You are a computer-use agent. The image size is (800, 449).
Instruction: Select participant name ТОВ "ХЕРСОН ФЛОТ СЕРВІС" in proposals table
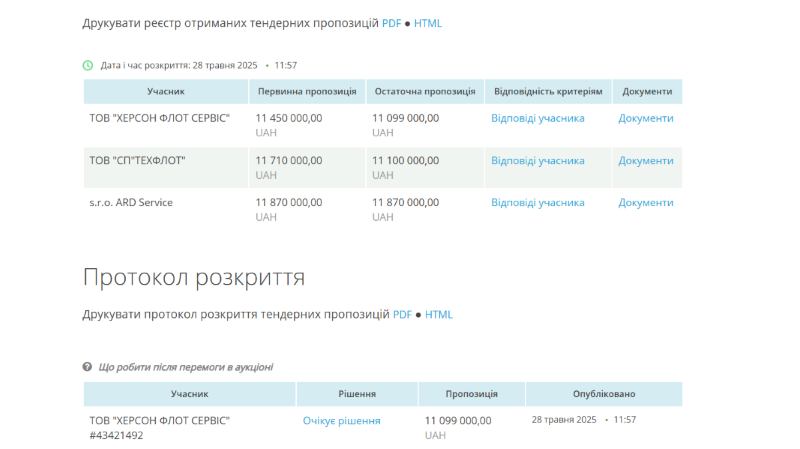[x=160, y=118]
